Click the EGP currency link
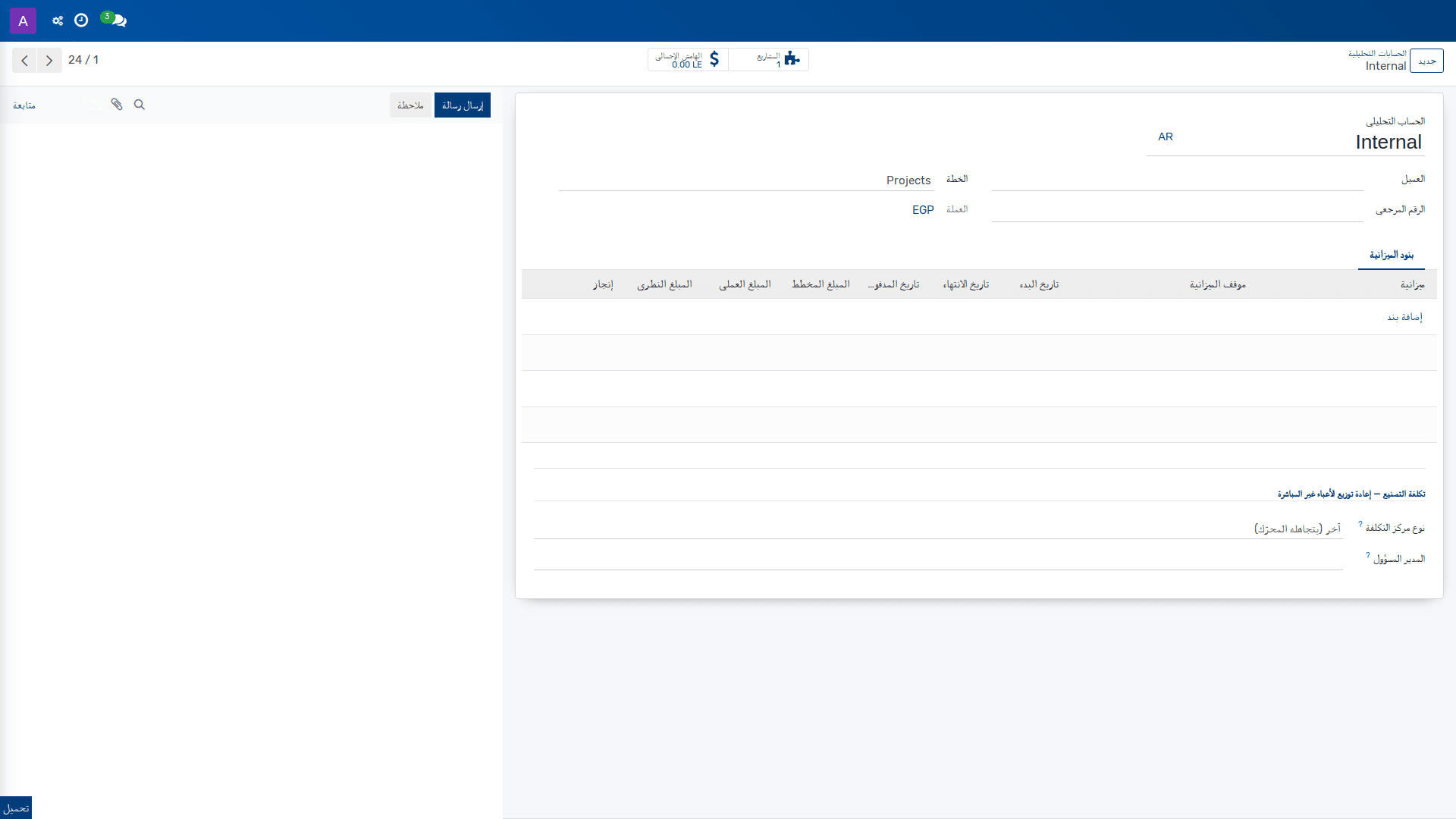1456x819 pixels. pyautogui.click(x=923, y=210)
